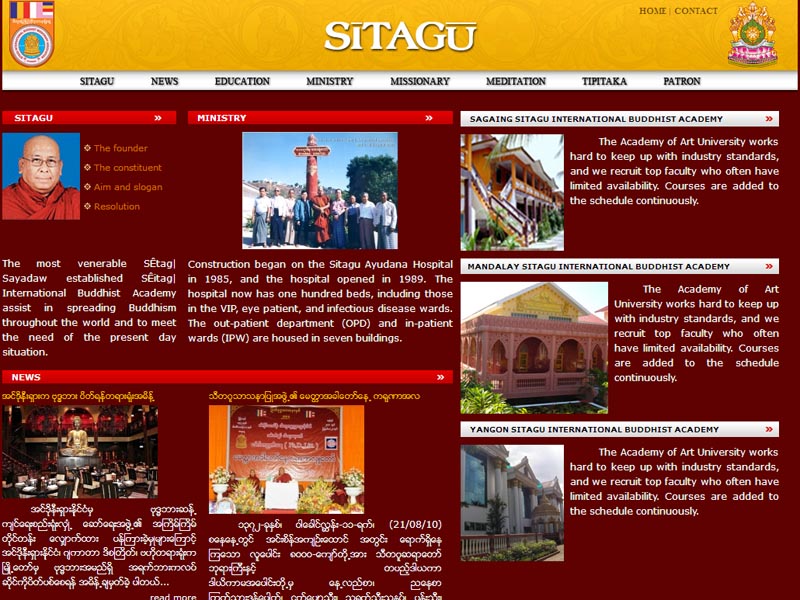This screenshot has height=600, width=800.
Task: Open the MEDITATION navigation item
Action: 516,81
